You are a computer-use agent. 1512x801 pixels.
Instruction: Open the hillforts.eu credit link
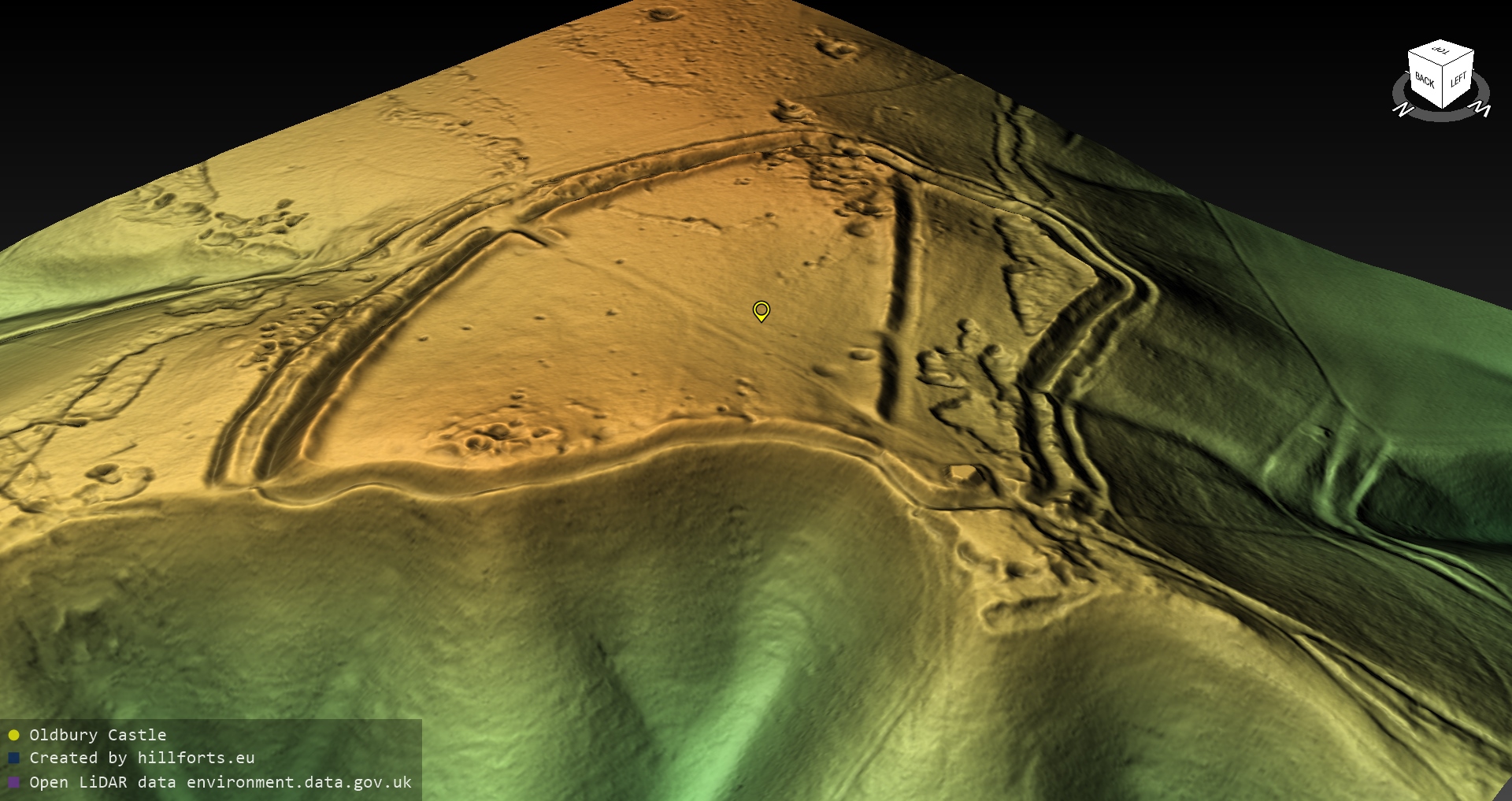pyautogui.click(x=195, y=758)
